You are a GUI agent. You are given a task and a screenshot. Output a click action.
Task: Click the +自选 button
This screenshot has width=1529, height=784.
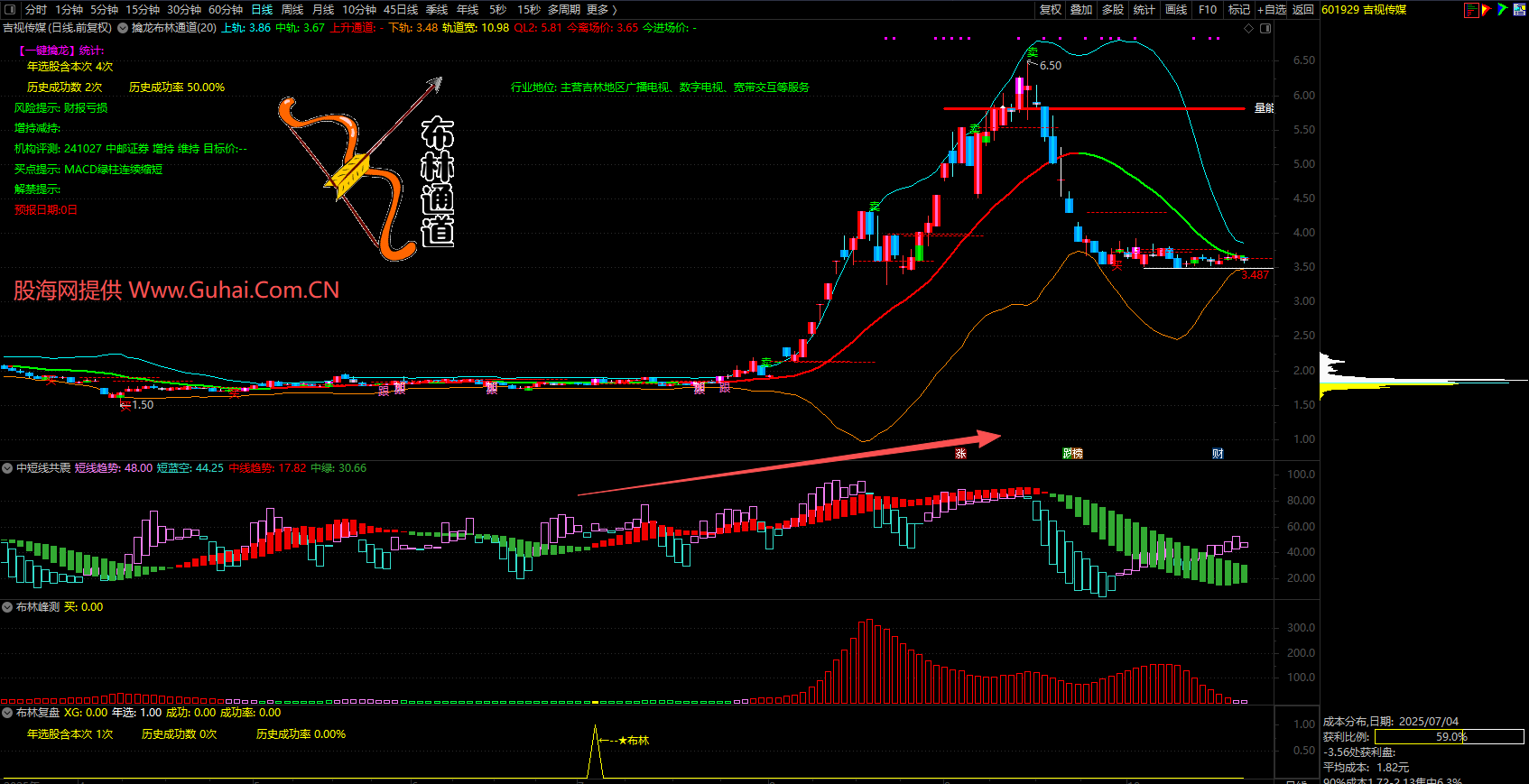tap(1272, 9)
